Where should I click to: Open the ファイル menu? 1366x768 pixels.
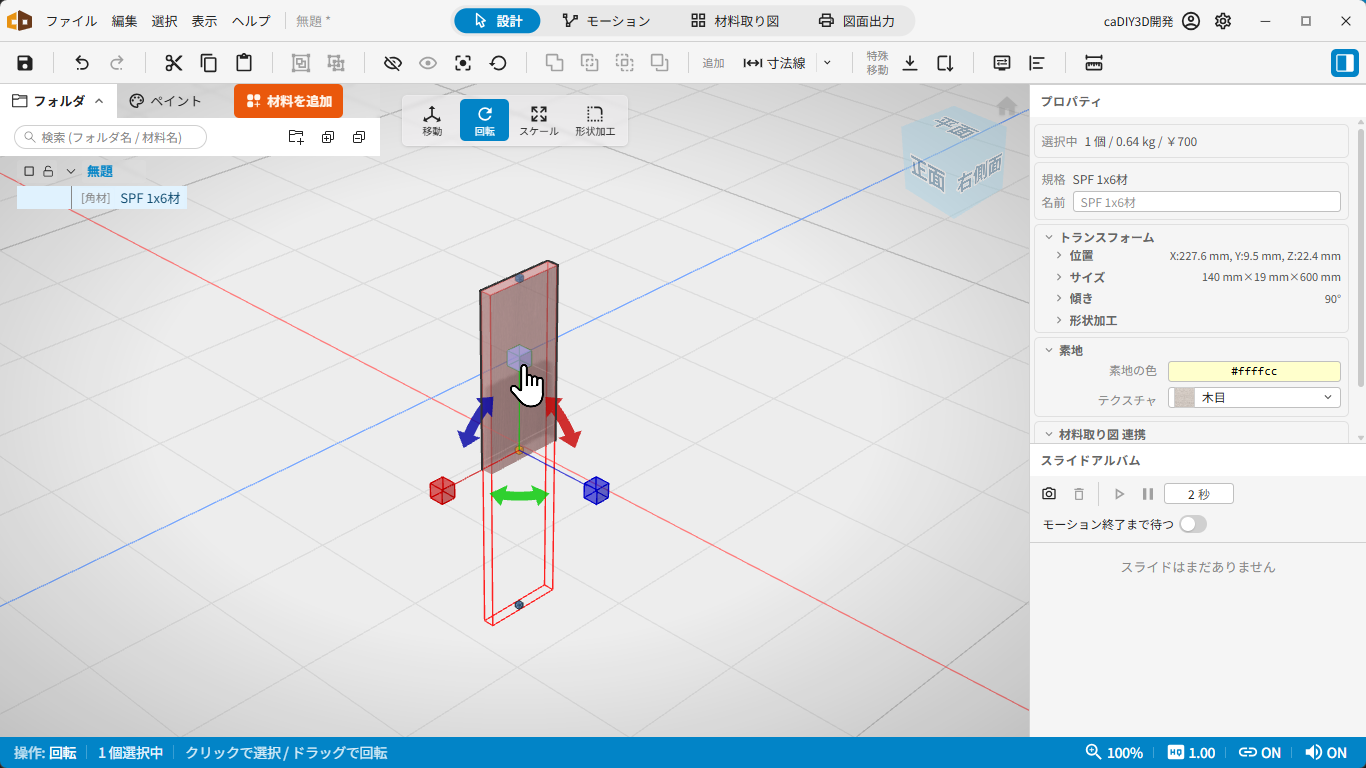point(72,21)
